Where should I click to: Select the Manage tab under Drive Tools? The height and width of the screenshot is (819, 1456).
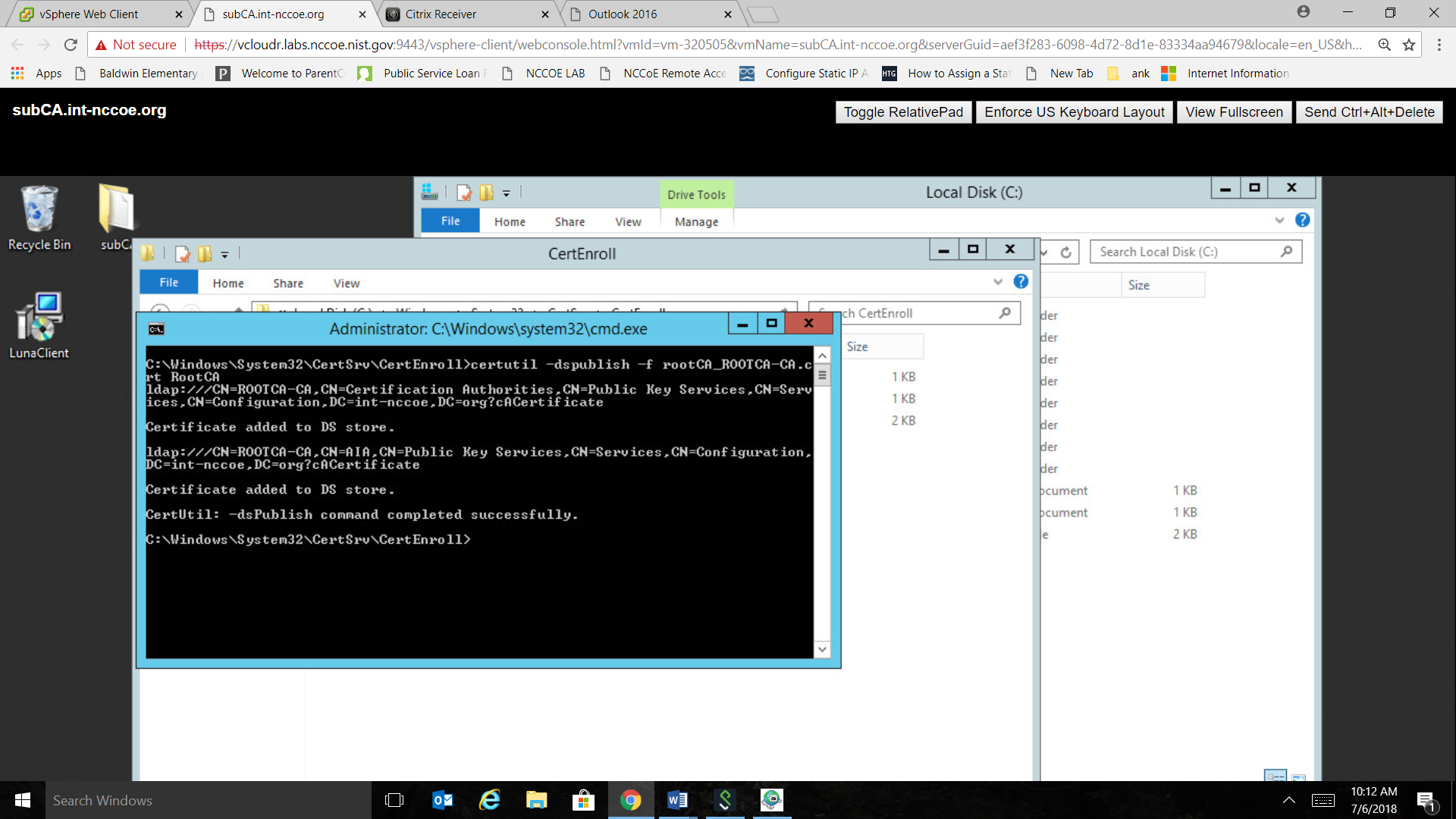tap(696, 221)
